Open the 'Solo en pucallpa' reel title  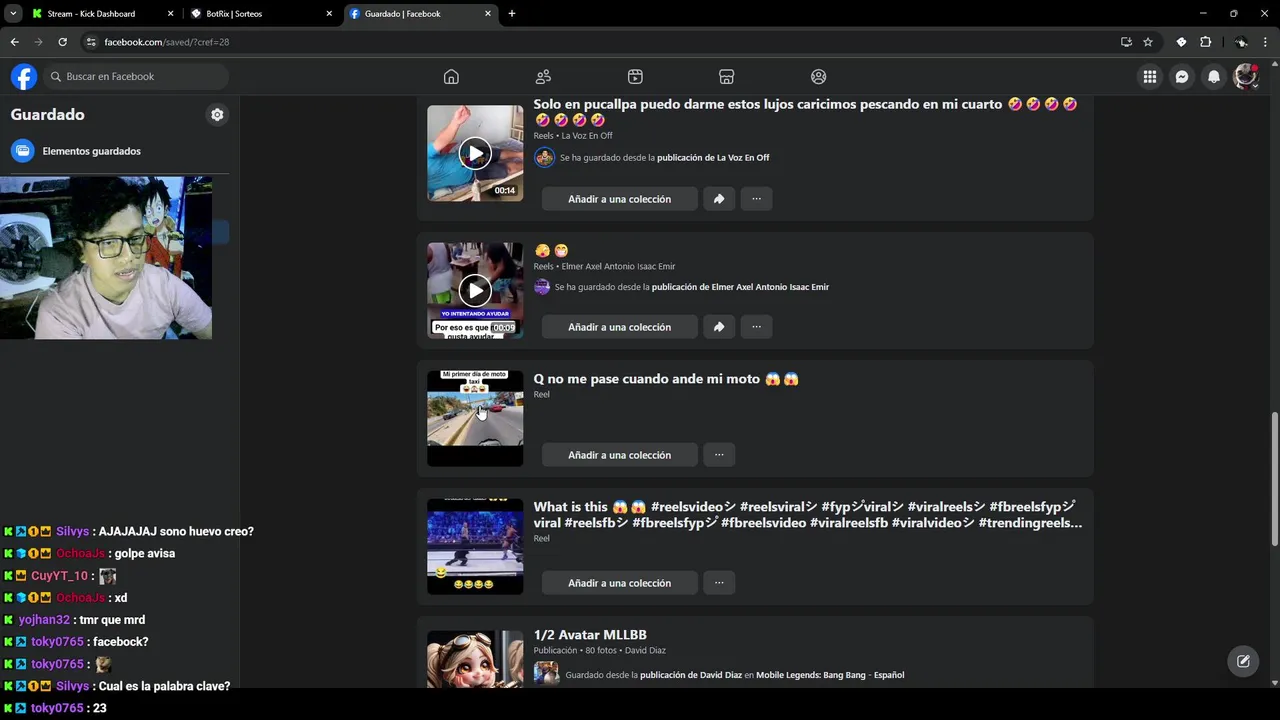tap(805, 112)
